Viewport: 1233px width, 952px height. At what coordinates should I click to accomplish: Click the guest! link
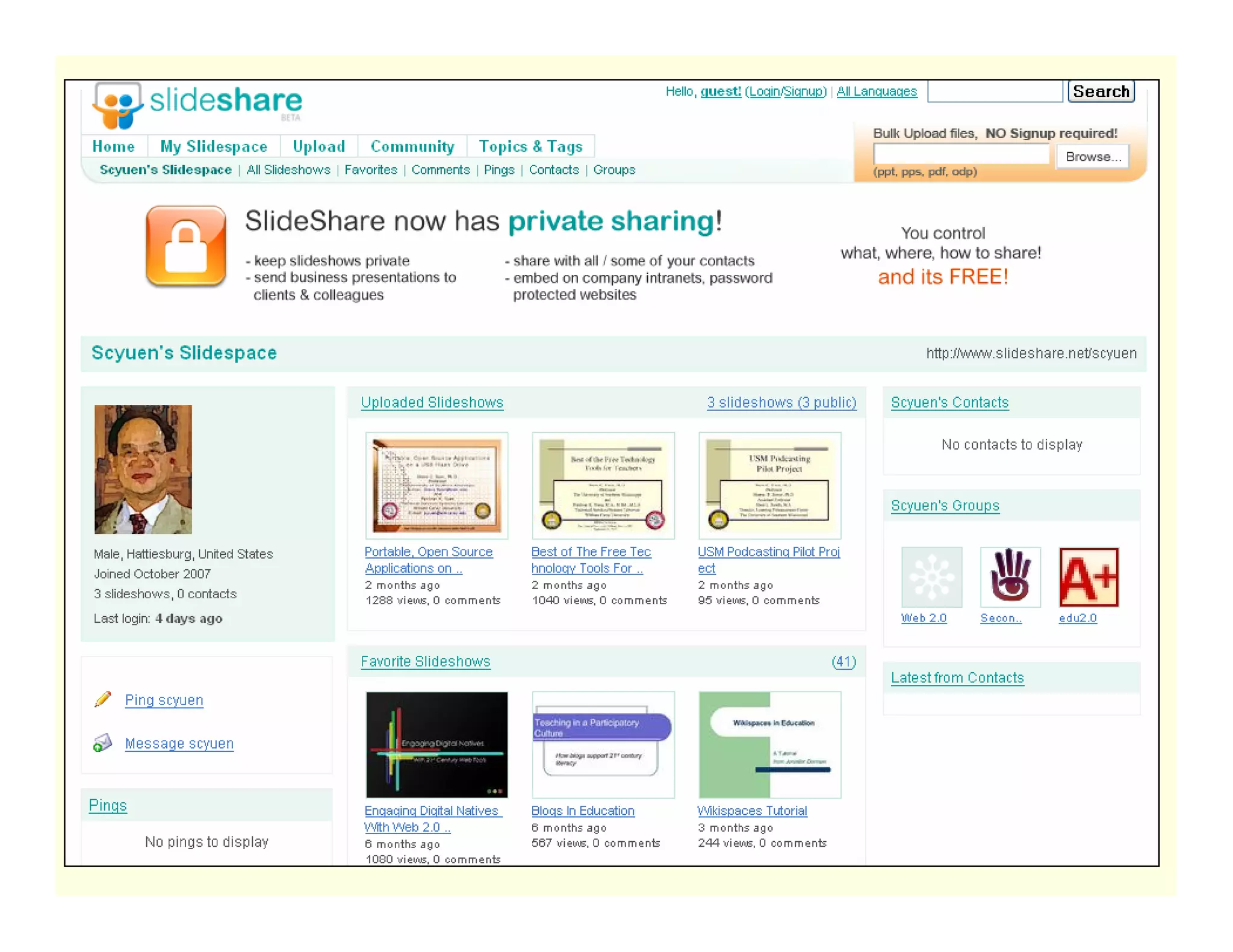click(x=721, y=91)
